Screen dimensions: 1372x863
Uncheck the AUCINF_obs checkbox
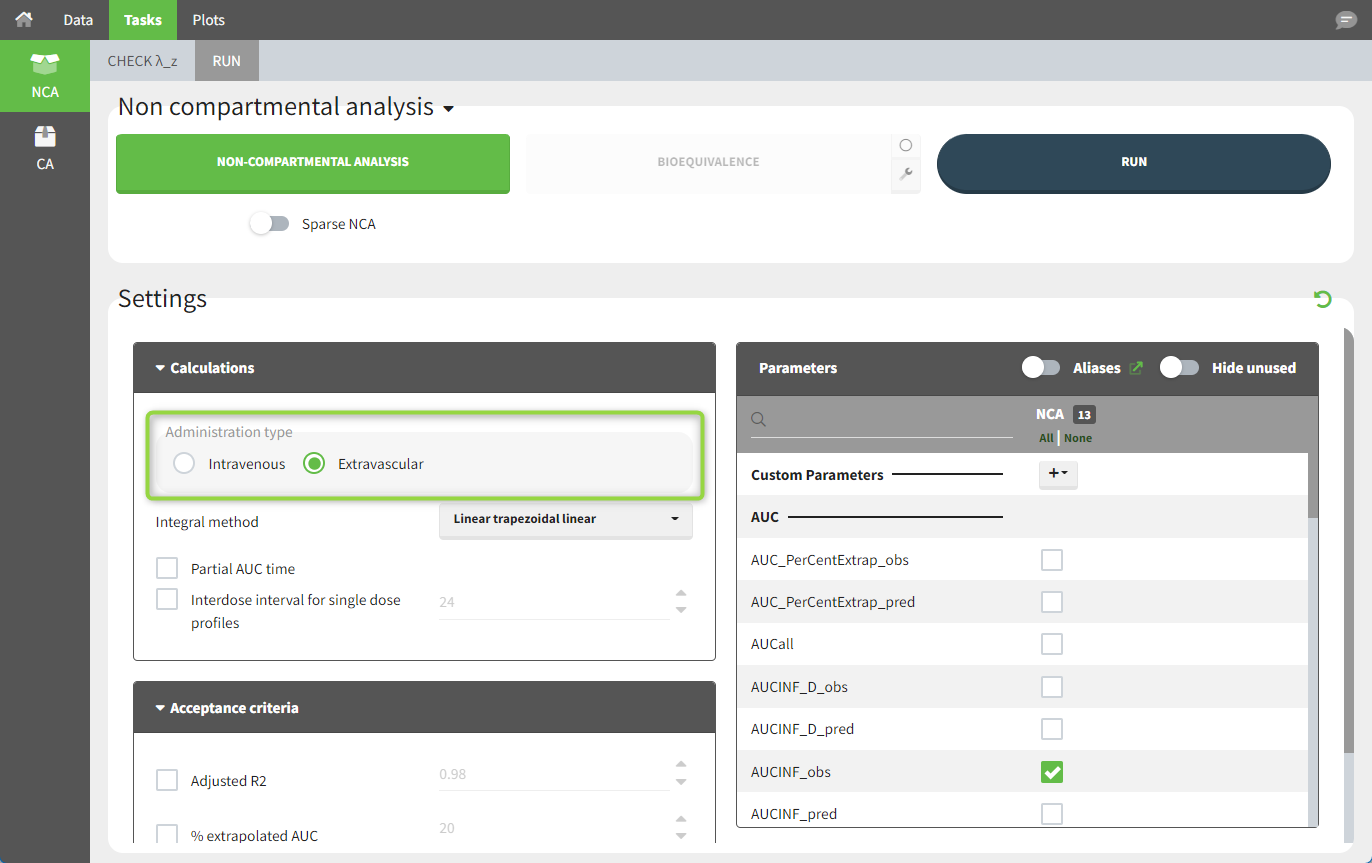pos(1051,772)
